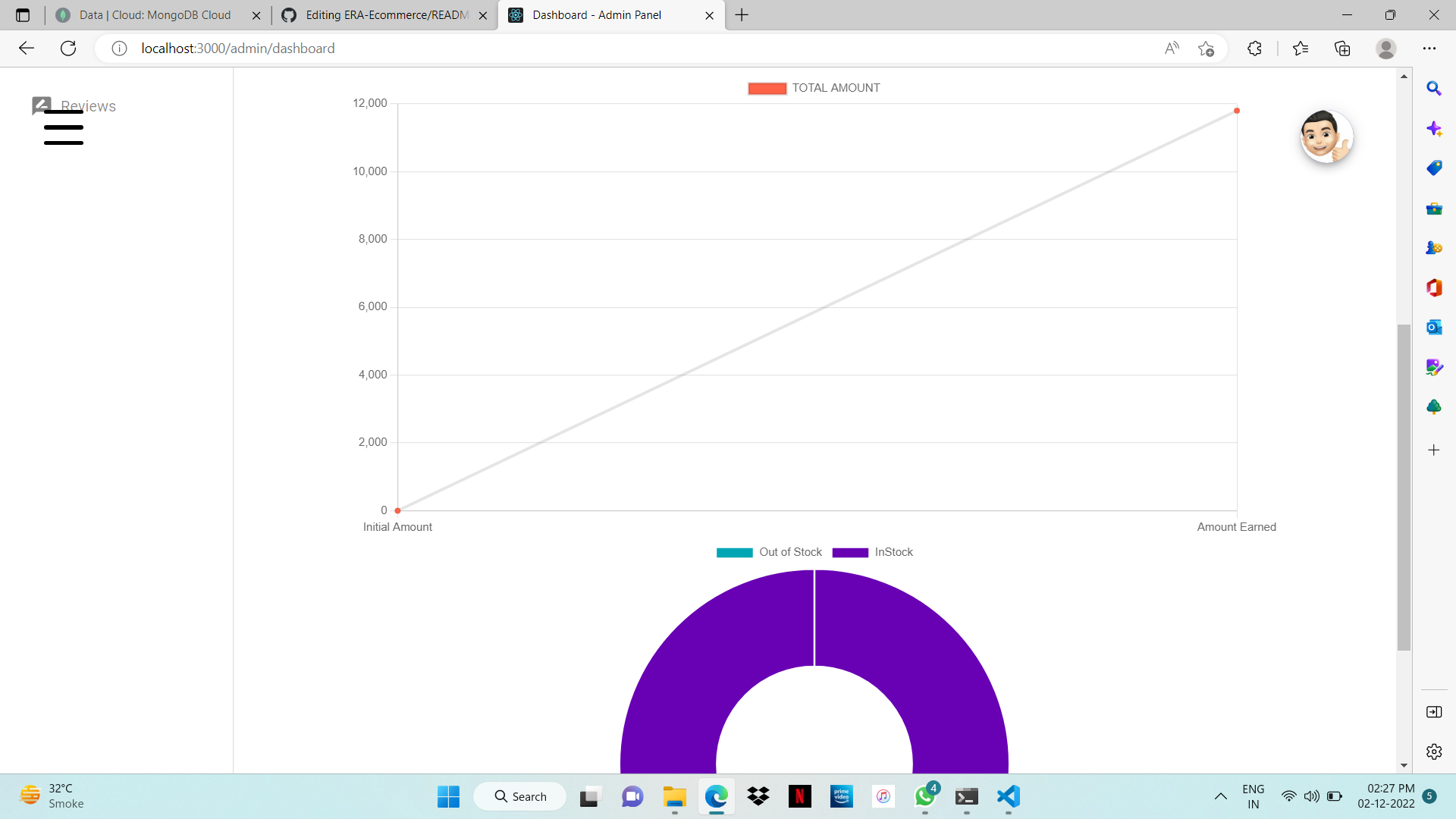The image size is (1456, 819).
Task: Open Image Creator in the sidebar
Action: pyautogui.click(x=1434, y=367)
